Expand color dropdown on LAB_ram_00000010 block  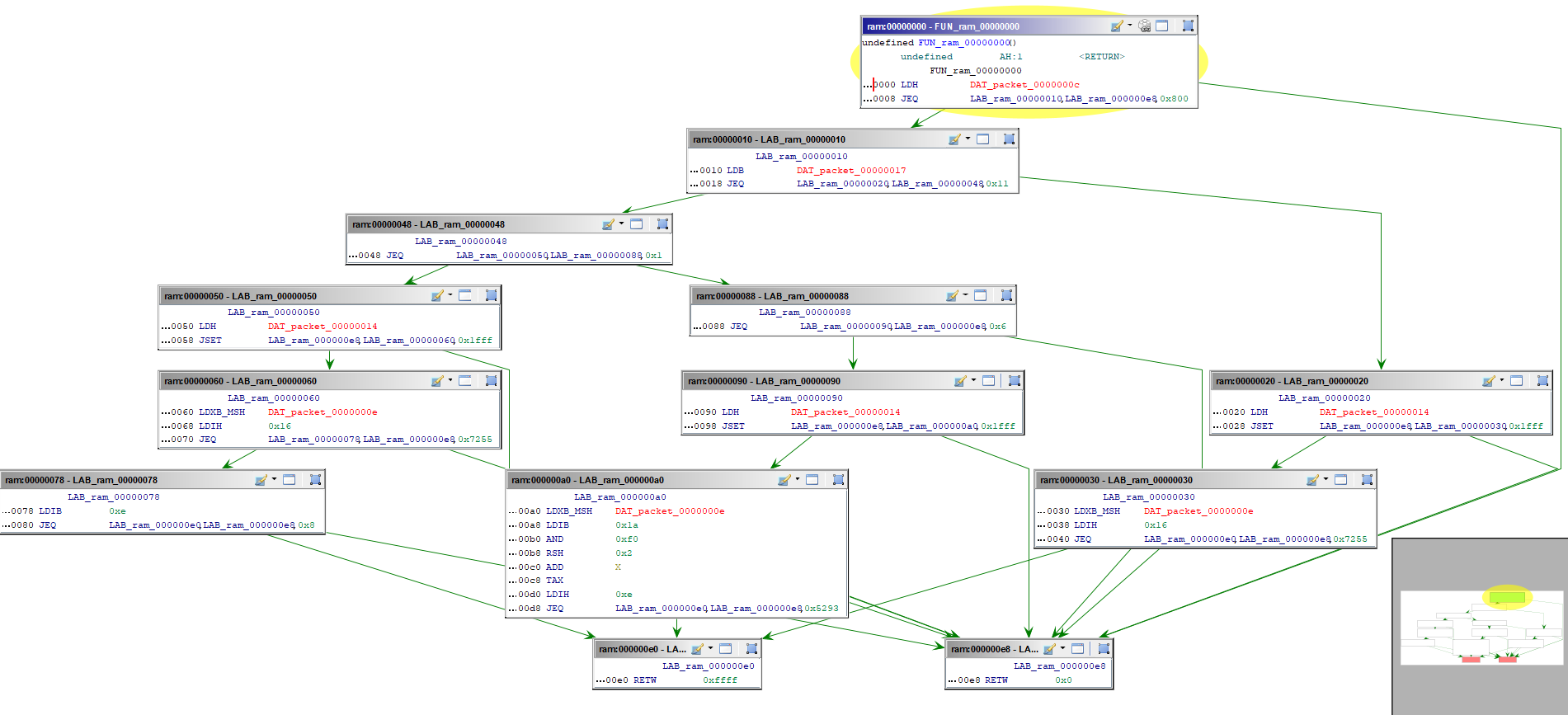point(968,139)
